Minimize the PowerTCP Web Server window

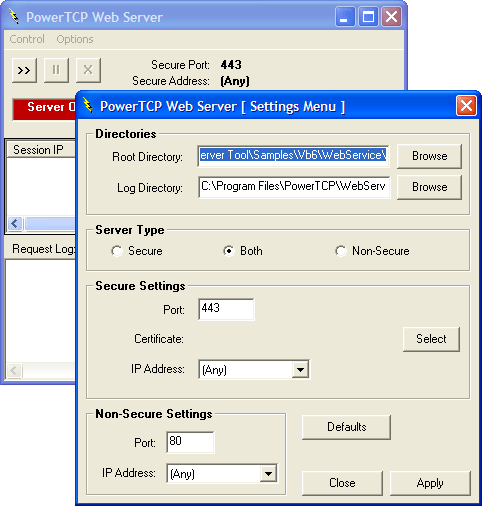[x=345, y=17]
